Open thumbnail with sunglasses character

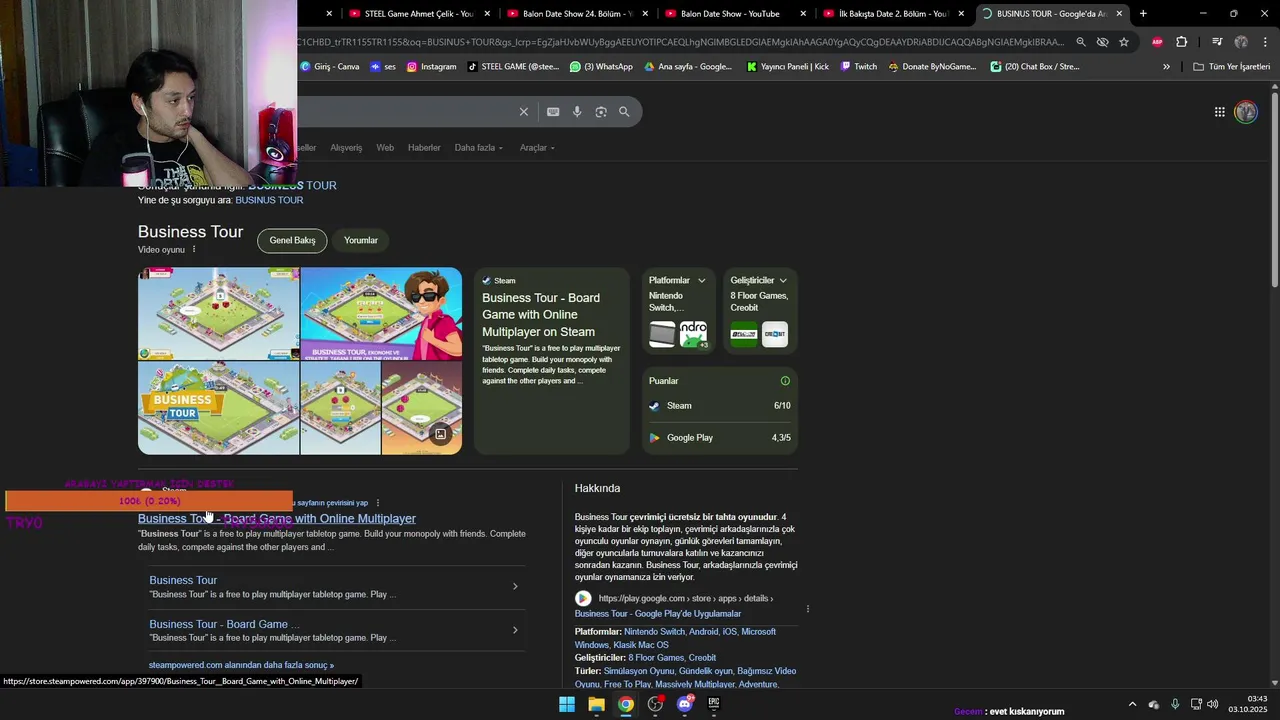click(381, 313)
